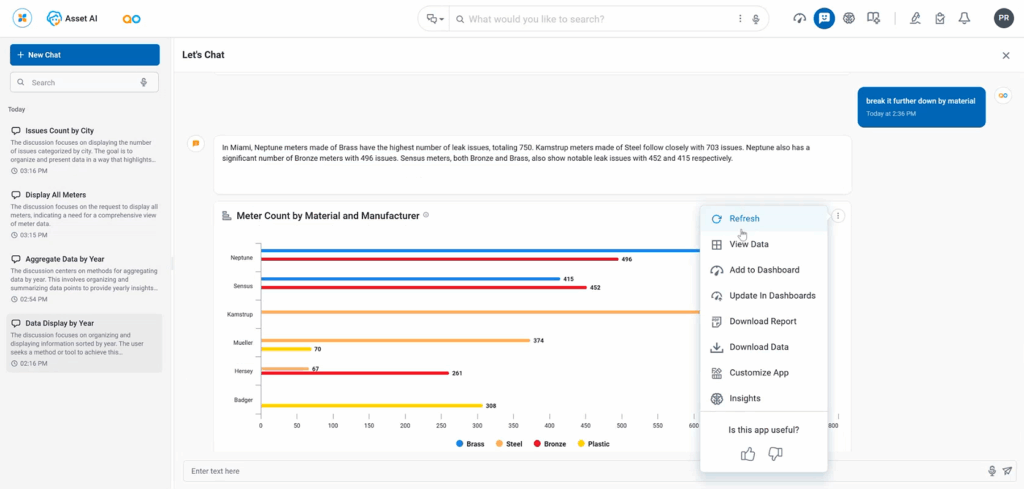Click the Bronze legend color marker
The width and height of the screenshot is (1024, 489).
(537, 444)
